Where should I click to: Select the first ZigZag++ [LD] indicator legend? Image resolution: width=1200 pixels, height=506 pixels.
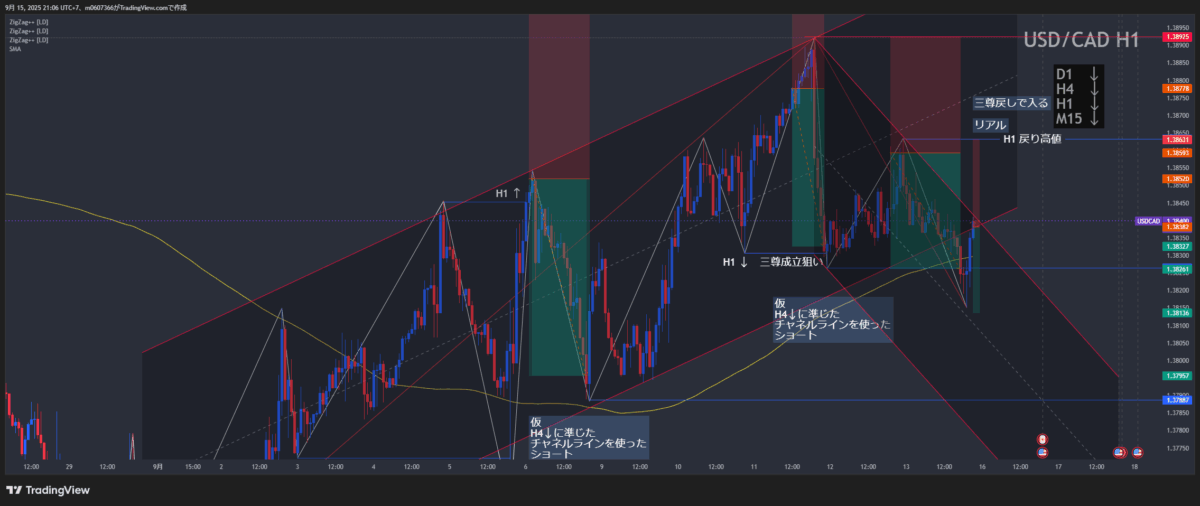pos(27,22)
